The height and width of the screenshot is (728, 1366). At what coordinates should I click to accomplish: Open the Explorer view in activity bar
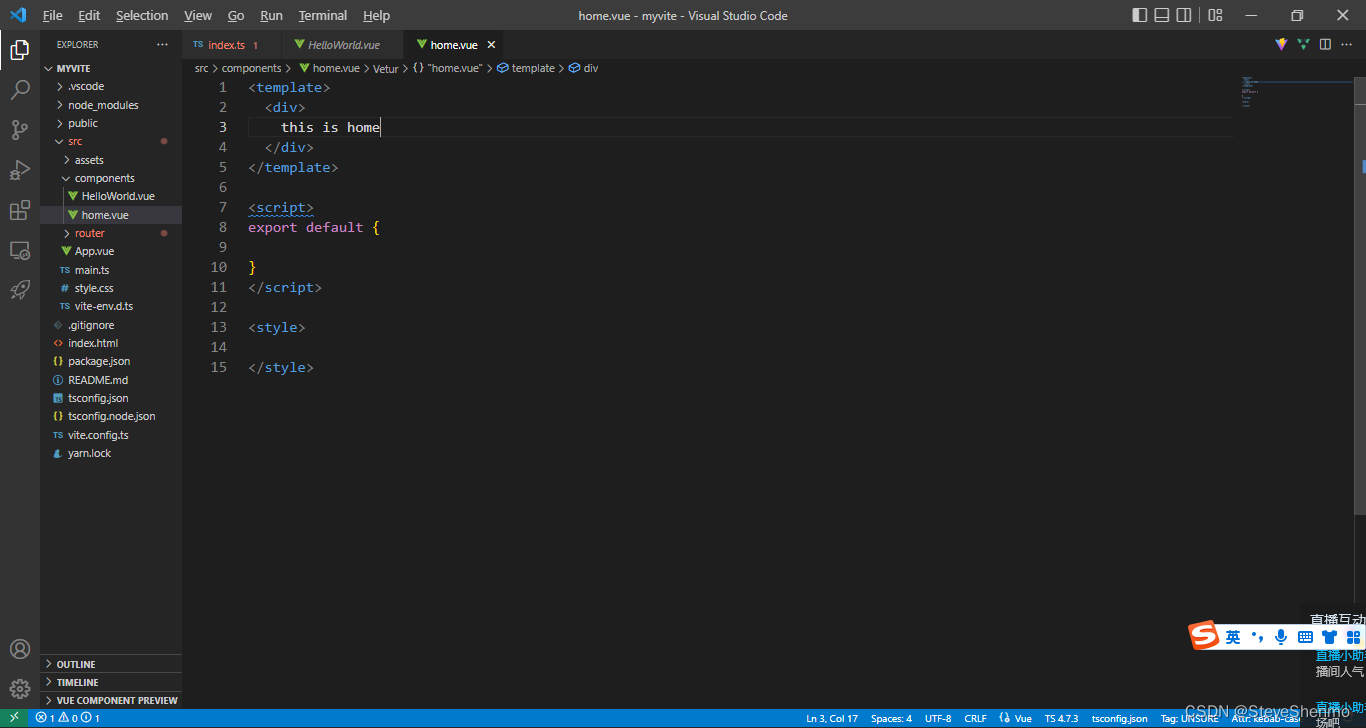tap(19, 49)
